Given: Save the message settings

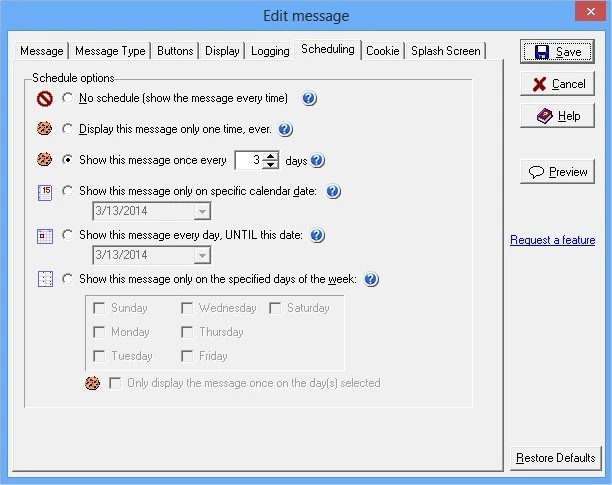Looking at the screenshot, I should click(557, 52).
